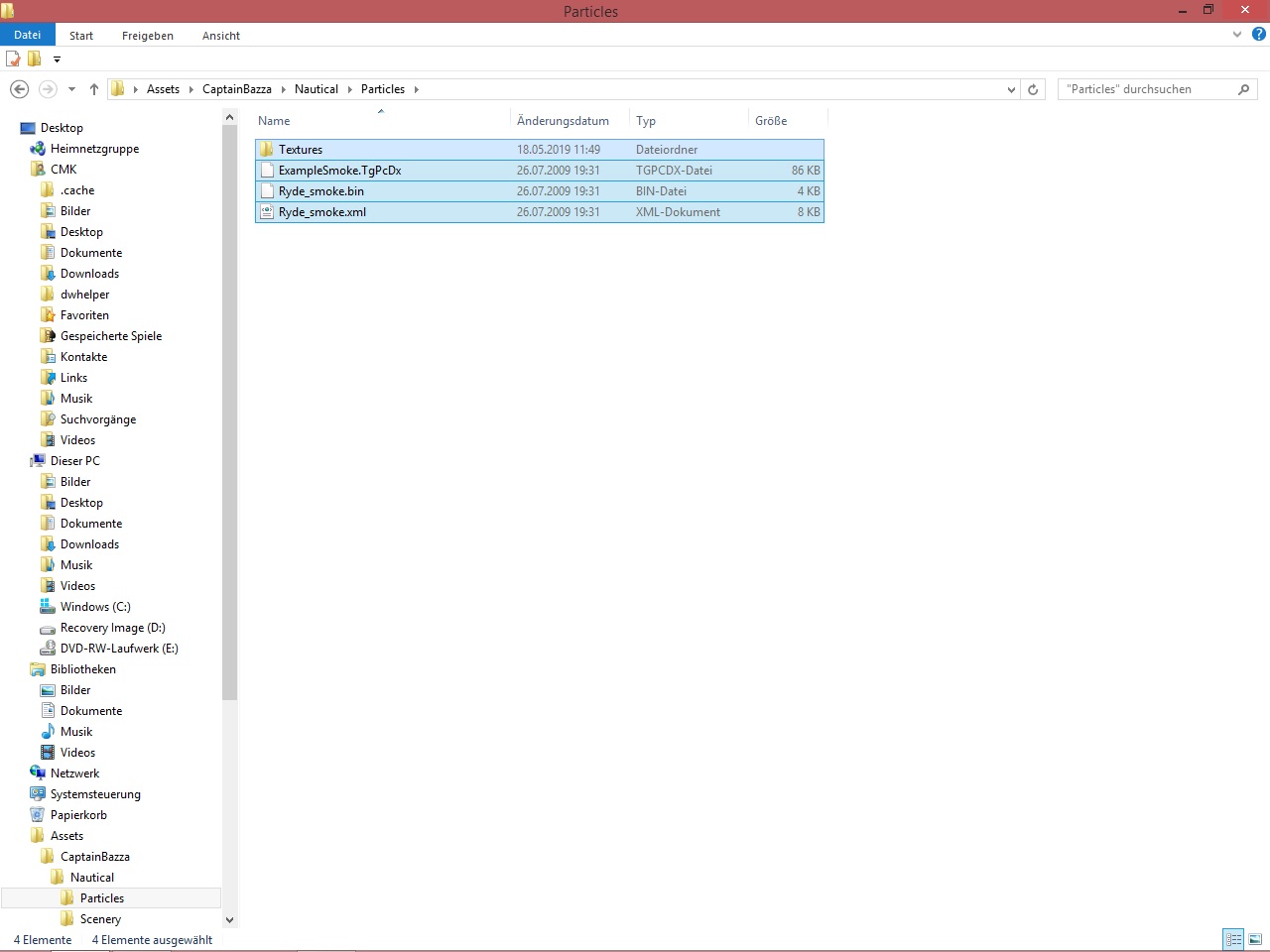The width and height of the screenshot is (1270, 952).
Task: Open the recent locations dropdown arrow
Action: click(x=71, y=89)
